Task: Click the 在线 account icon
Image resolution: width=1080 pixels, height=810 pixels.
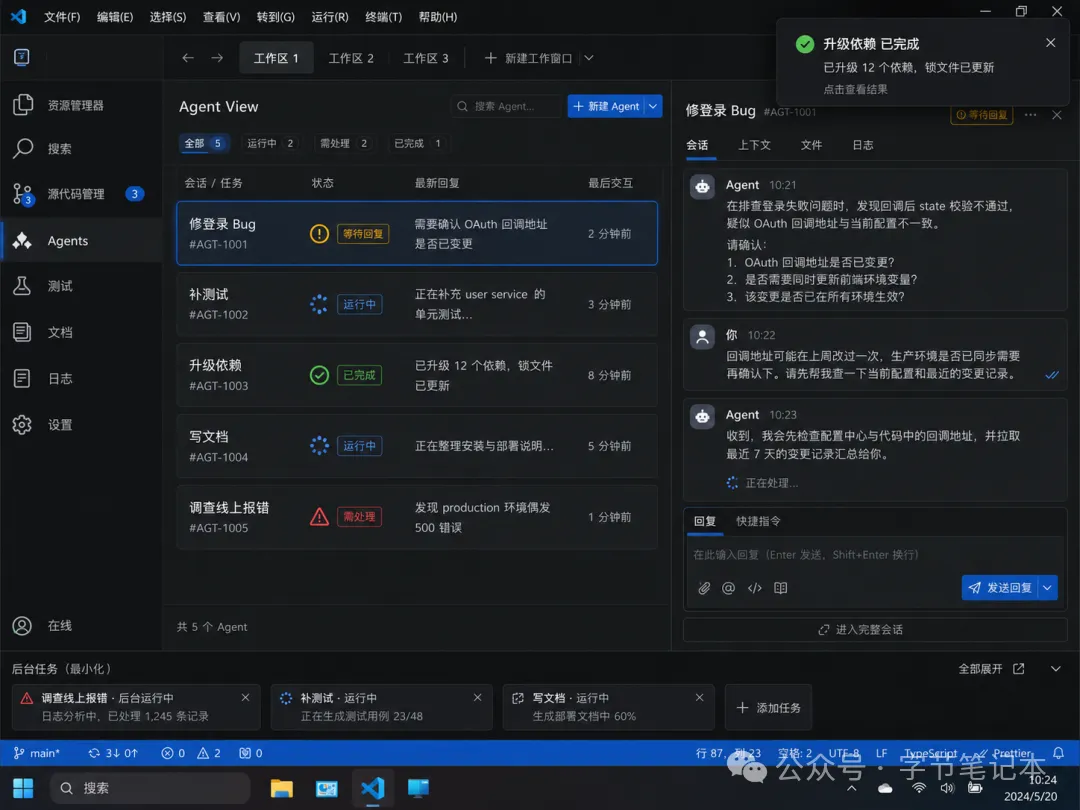Action: [x=23, y=625]
